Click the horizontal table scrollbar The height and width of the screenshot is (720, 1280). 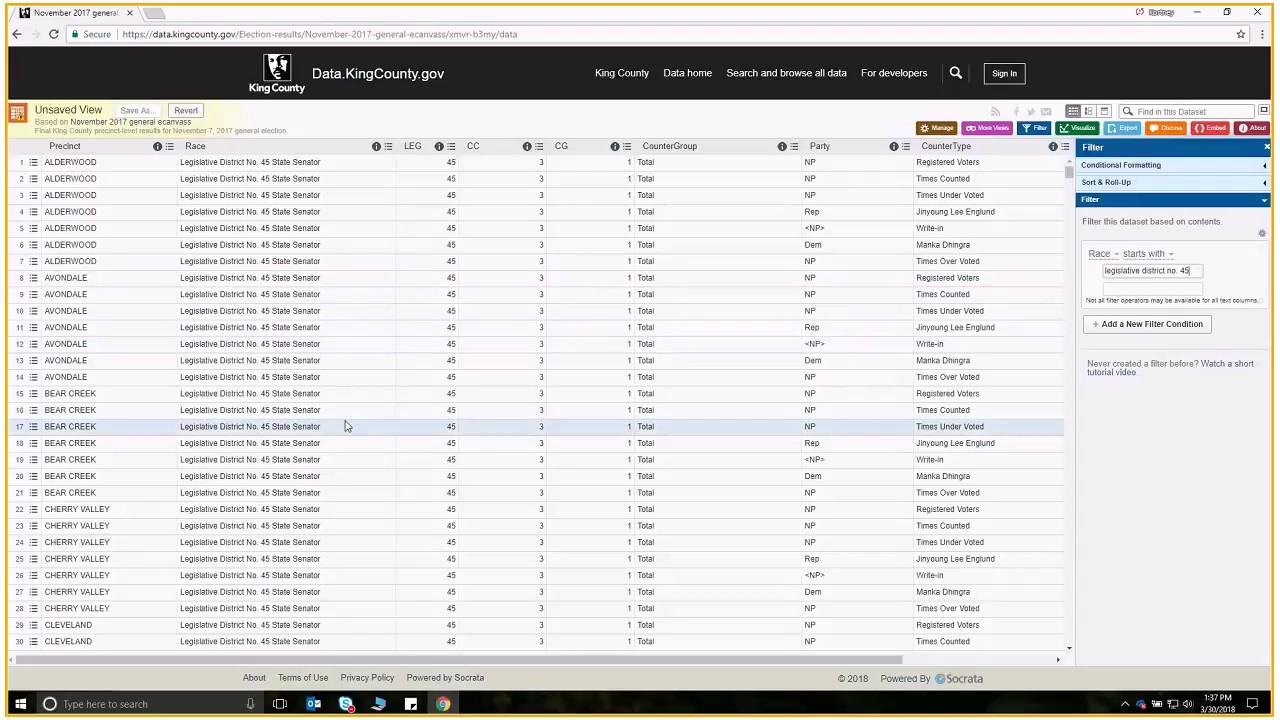coord(460,659)
